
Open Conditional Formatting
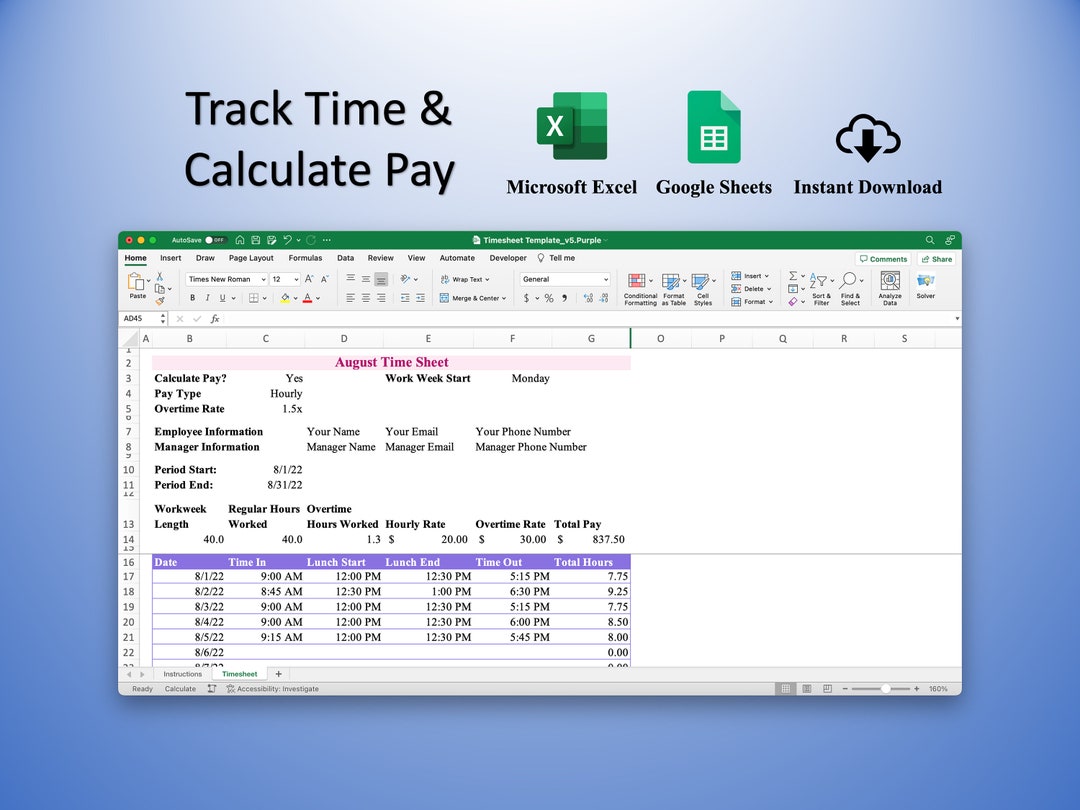640,289
